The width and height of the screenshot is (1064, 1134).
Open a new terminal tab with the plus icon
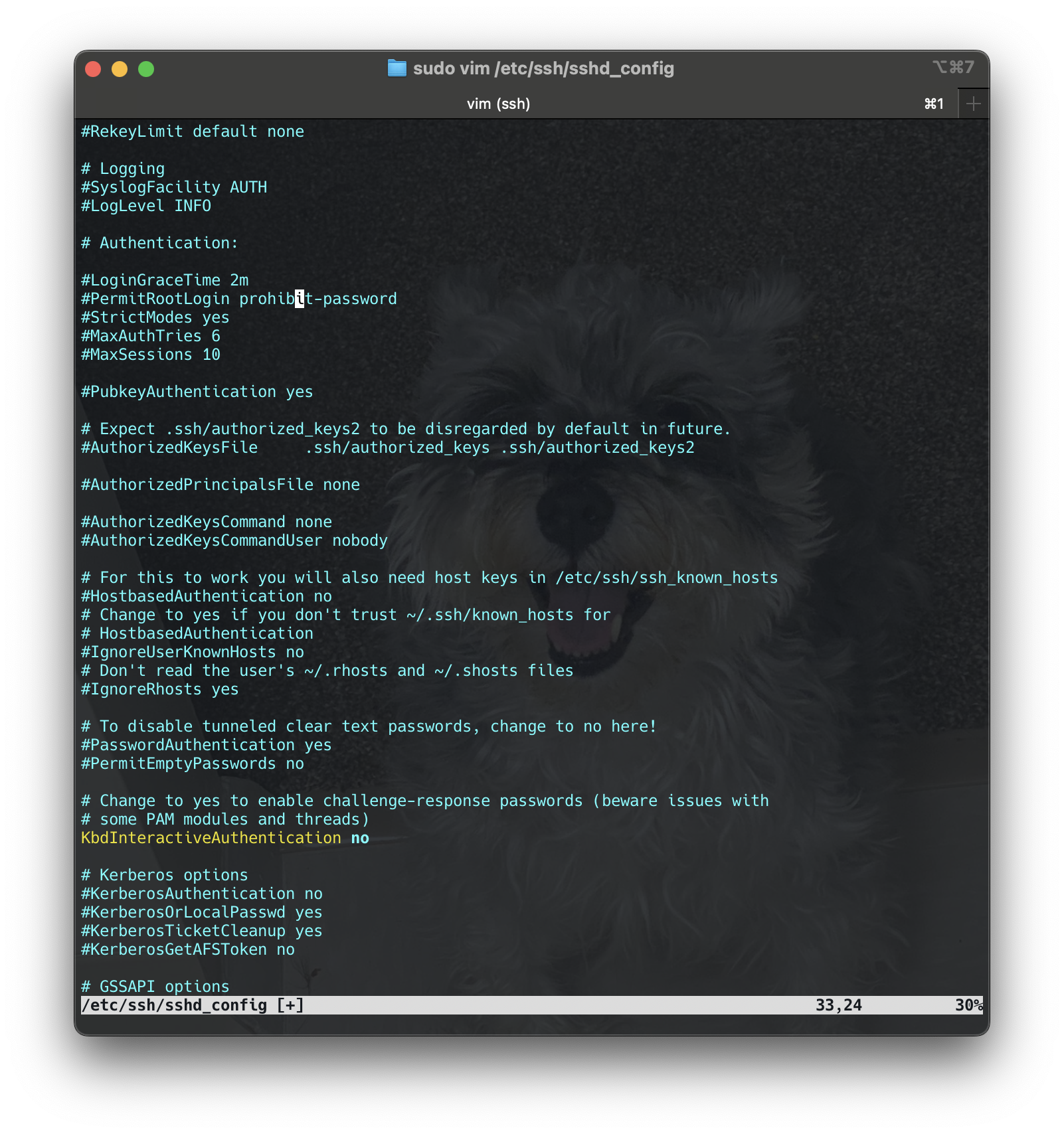click(972, 103)
